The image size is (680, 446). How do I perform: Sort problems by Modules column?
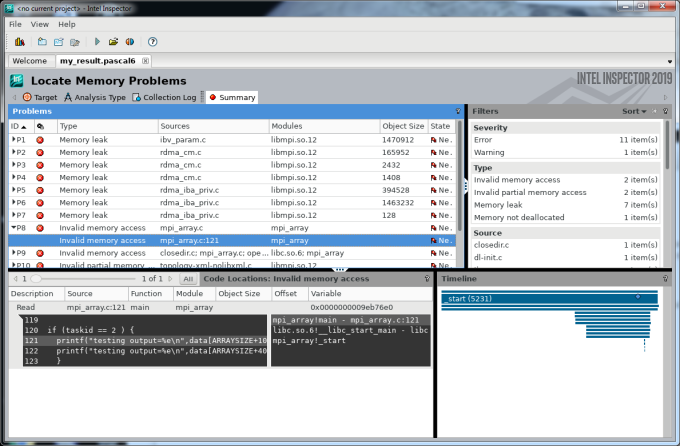click(324, 126)
